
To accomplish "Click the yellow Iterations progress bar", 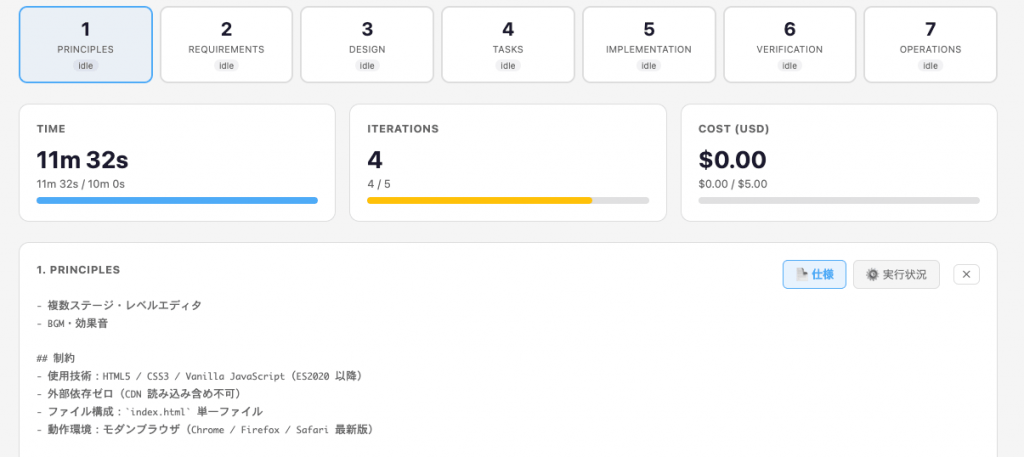I will 479,200.
